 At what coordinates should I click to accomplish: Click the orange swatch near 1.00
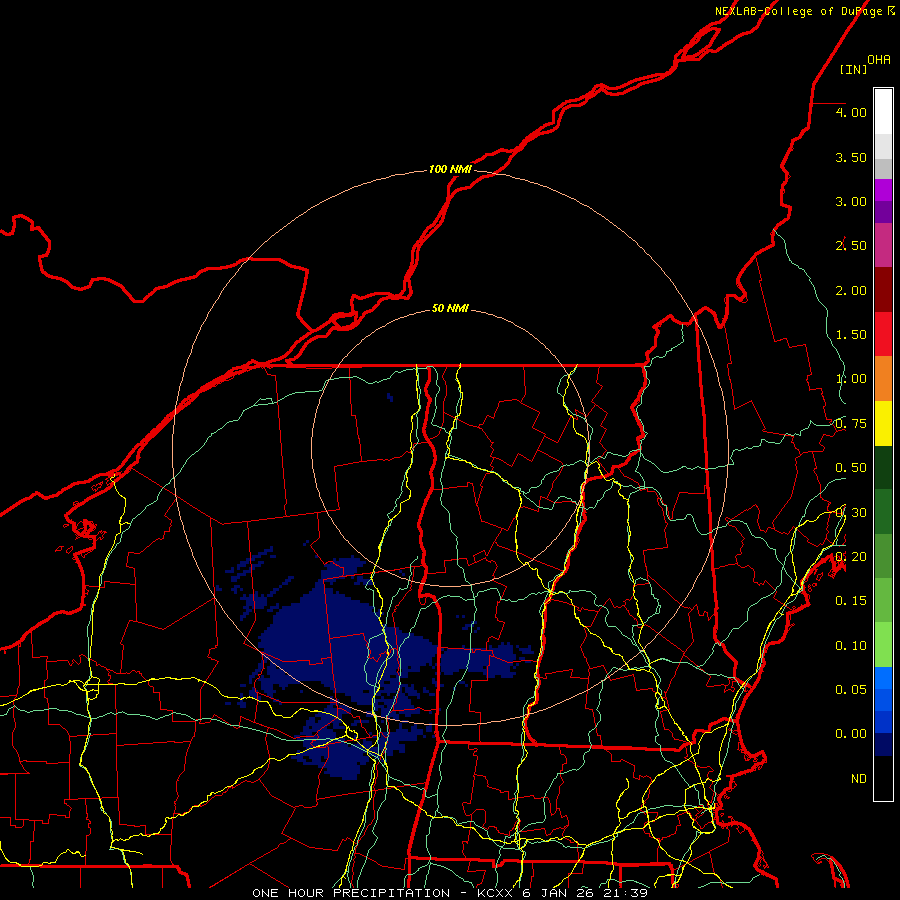[x=883, y=379]
